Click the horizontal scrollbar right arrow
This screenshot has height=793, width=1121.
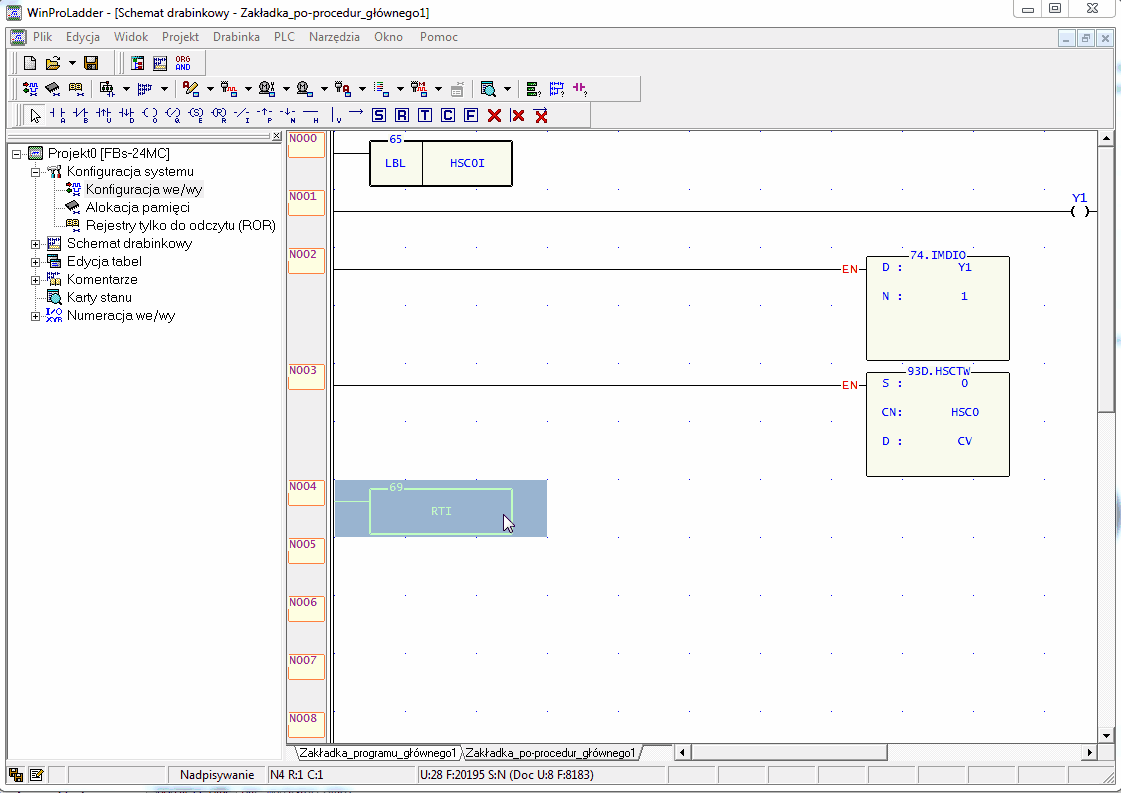click(1090, 752)
